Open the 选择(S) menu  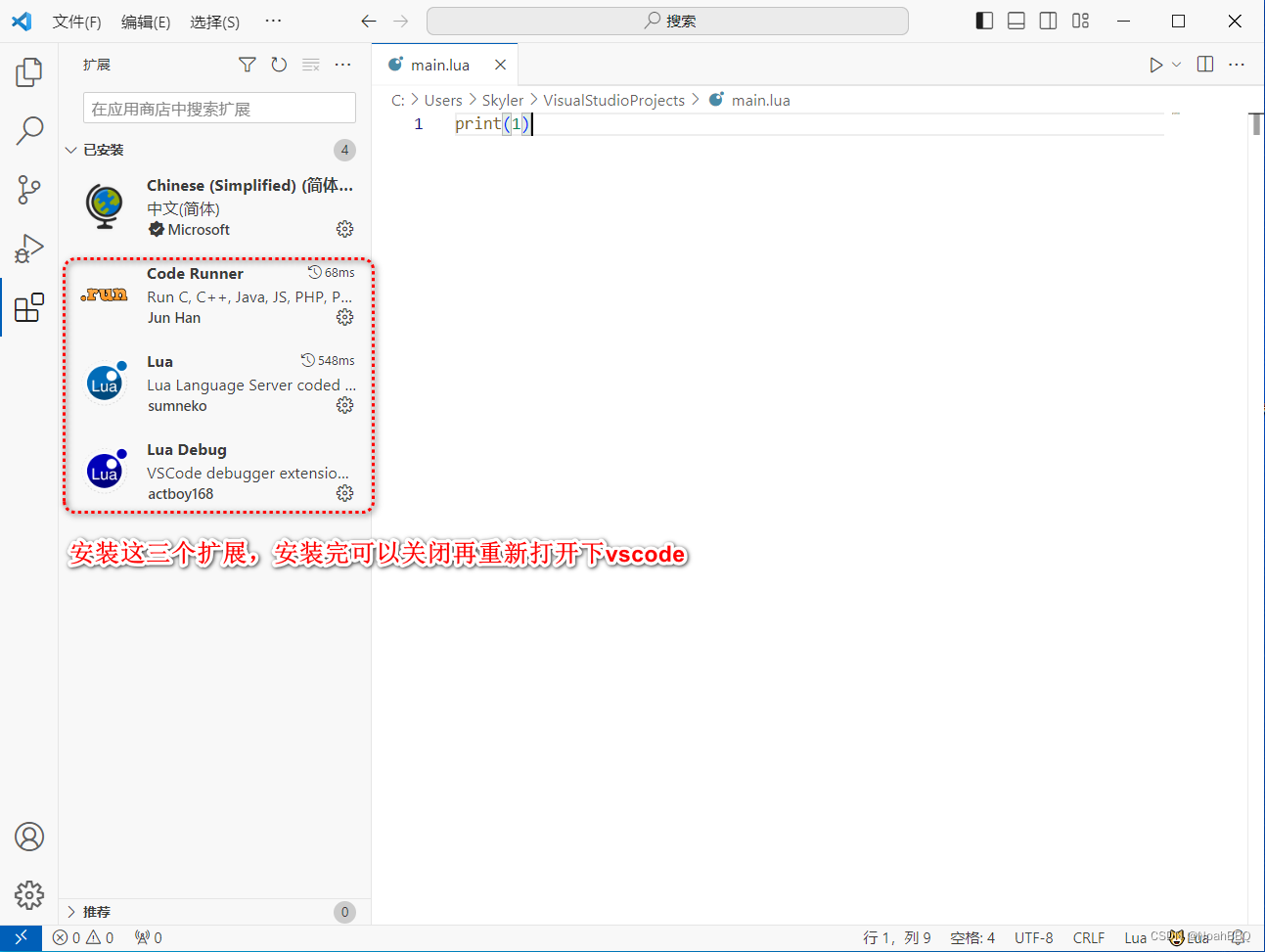pos(214,22)
